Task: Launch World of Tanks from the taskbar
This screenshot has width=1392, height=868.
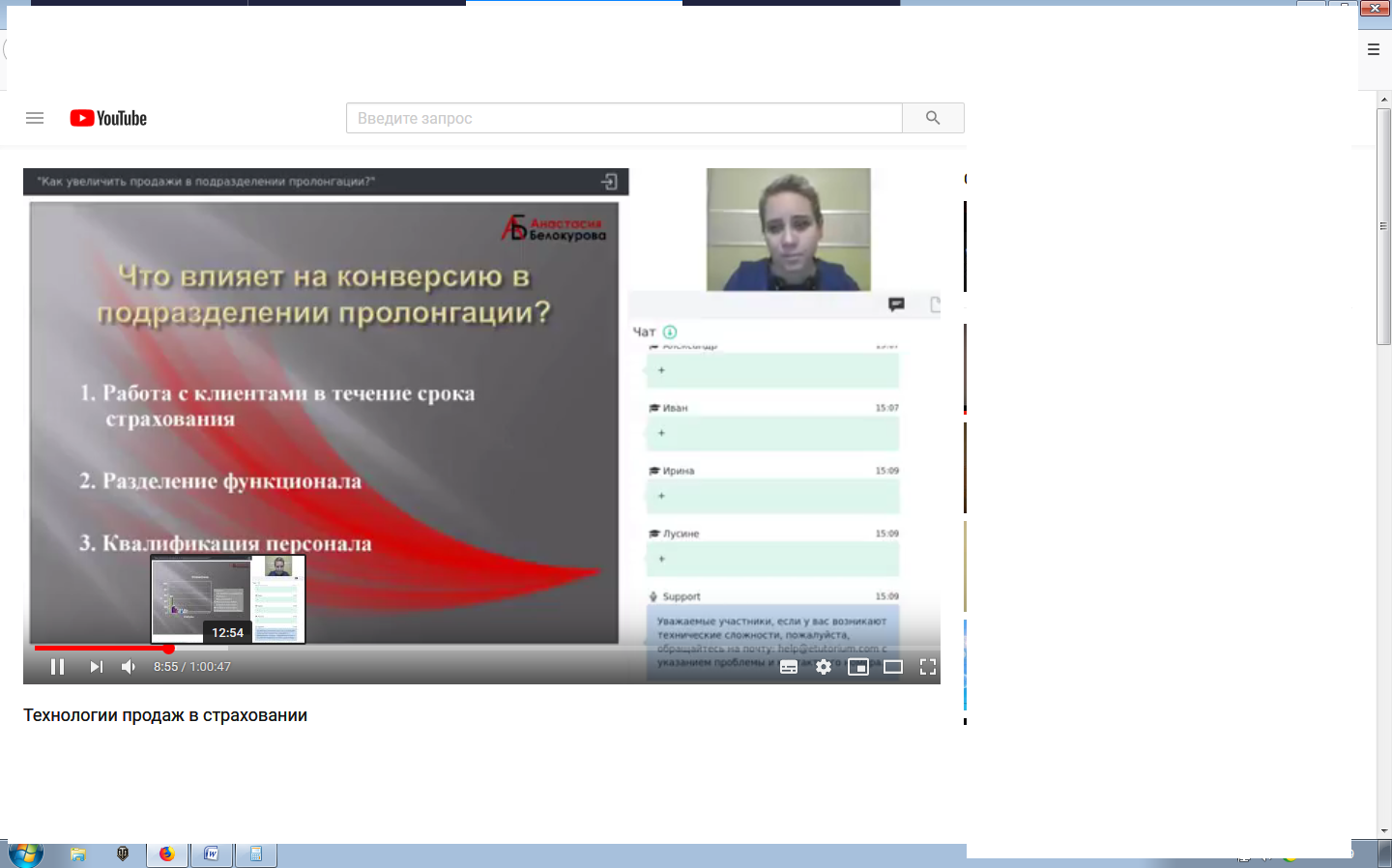Action: point(123,854)
